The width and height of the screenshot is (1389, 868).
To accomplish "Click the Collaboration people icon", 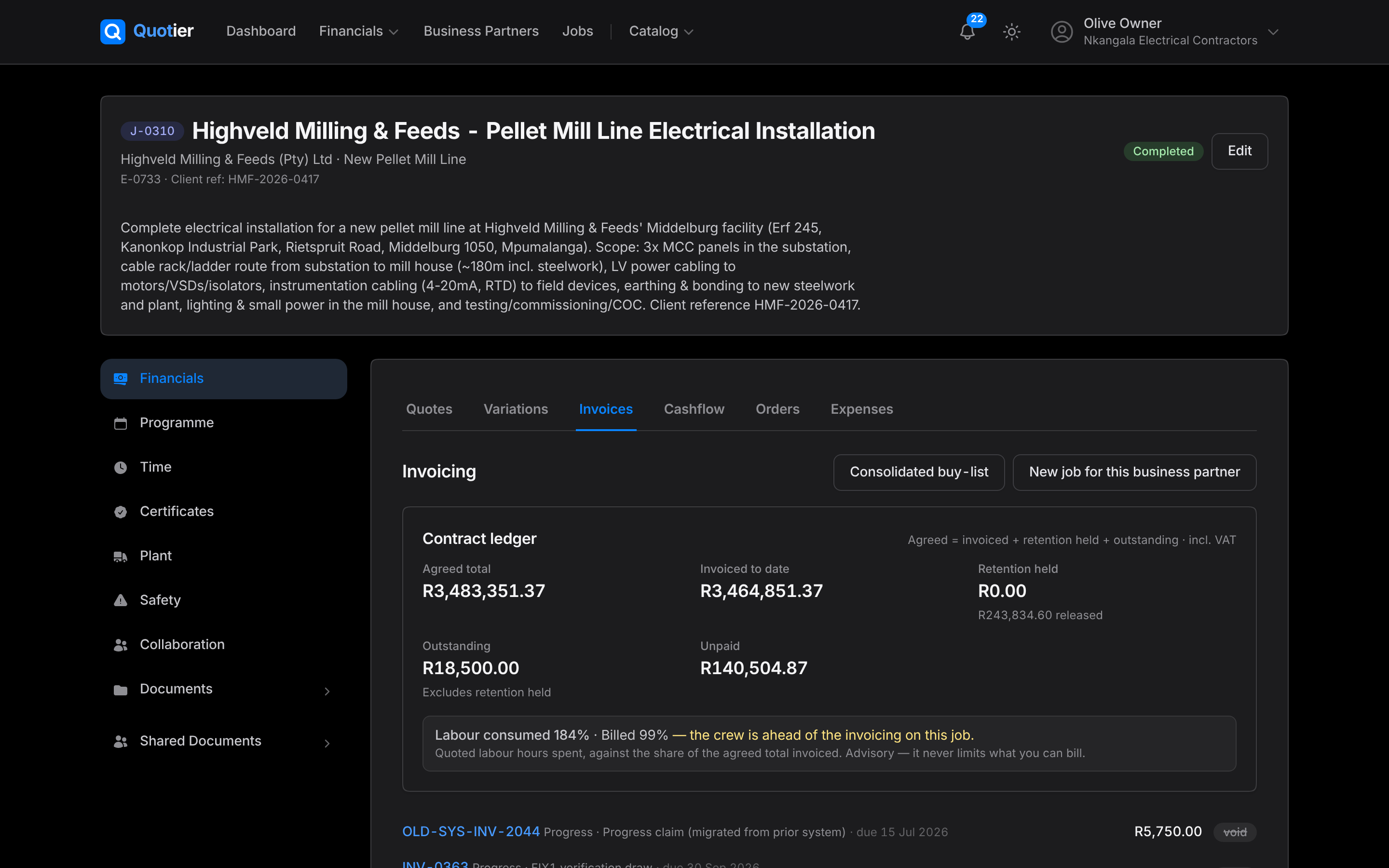I will click(x=121, y=645).
